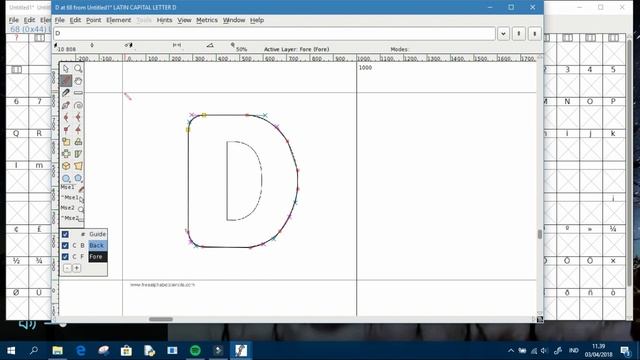Select the HV Curve point tool

[x=78, y=118]
